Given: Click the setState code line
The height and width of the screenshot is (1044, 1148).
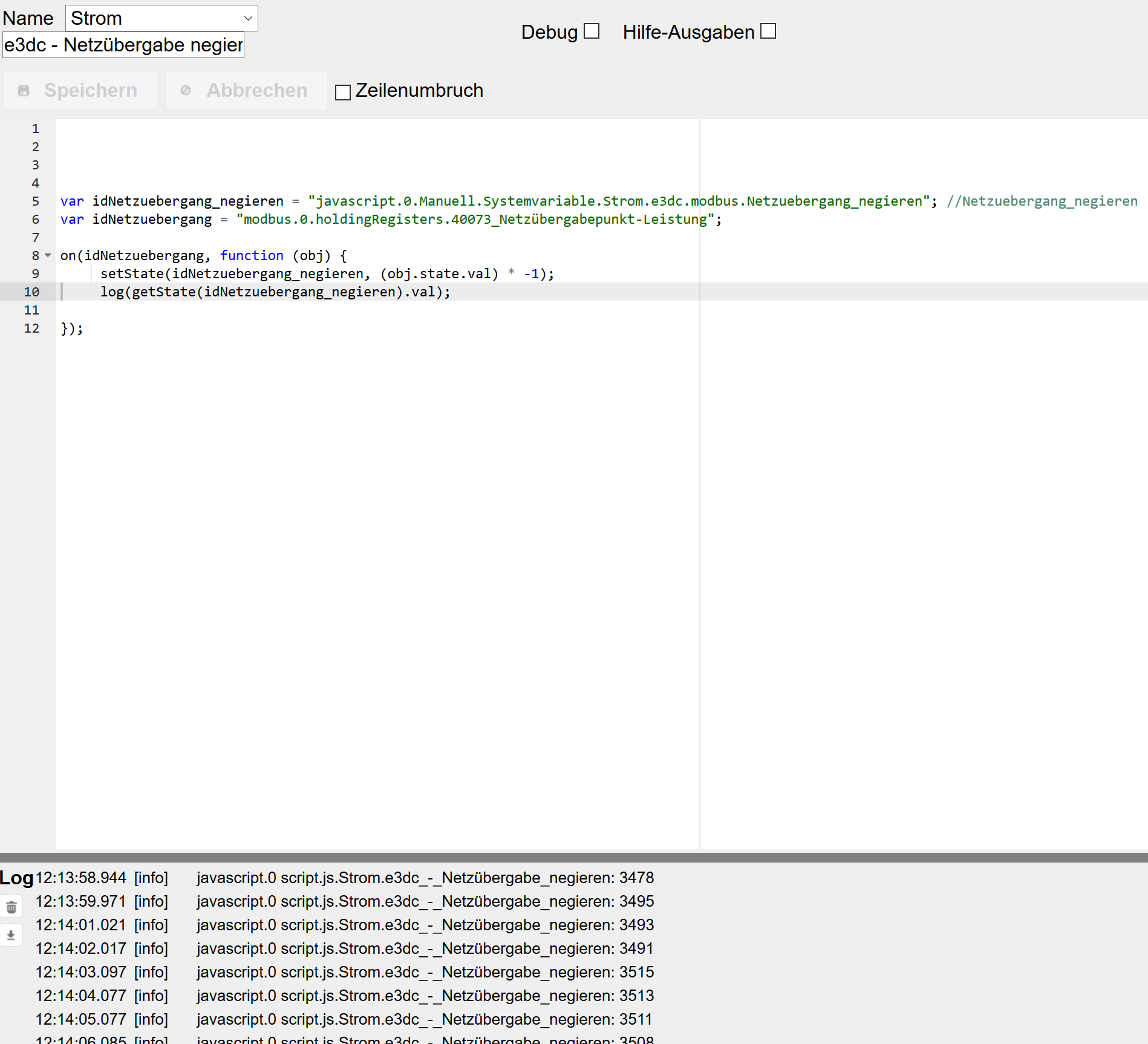Looking at the screenshot, I should (x=327, y=273).
